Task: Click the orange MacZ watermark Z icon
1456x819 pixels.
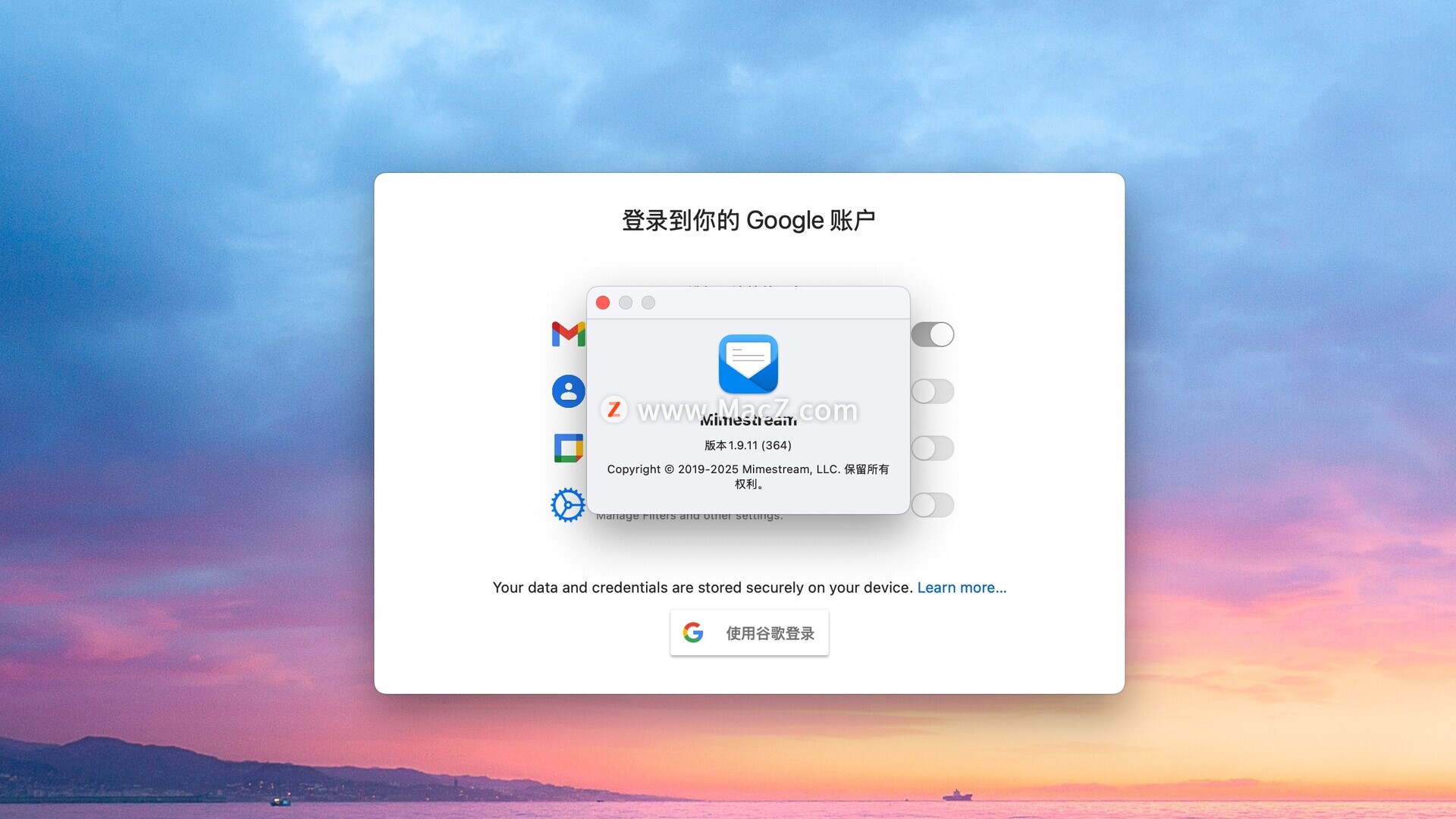Action: 613,410
